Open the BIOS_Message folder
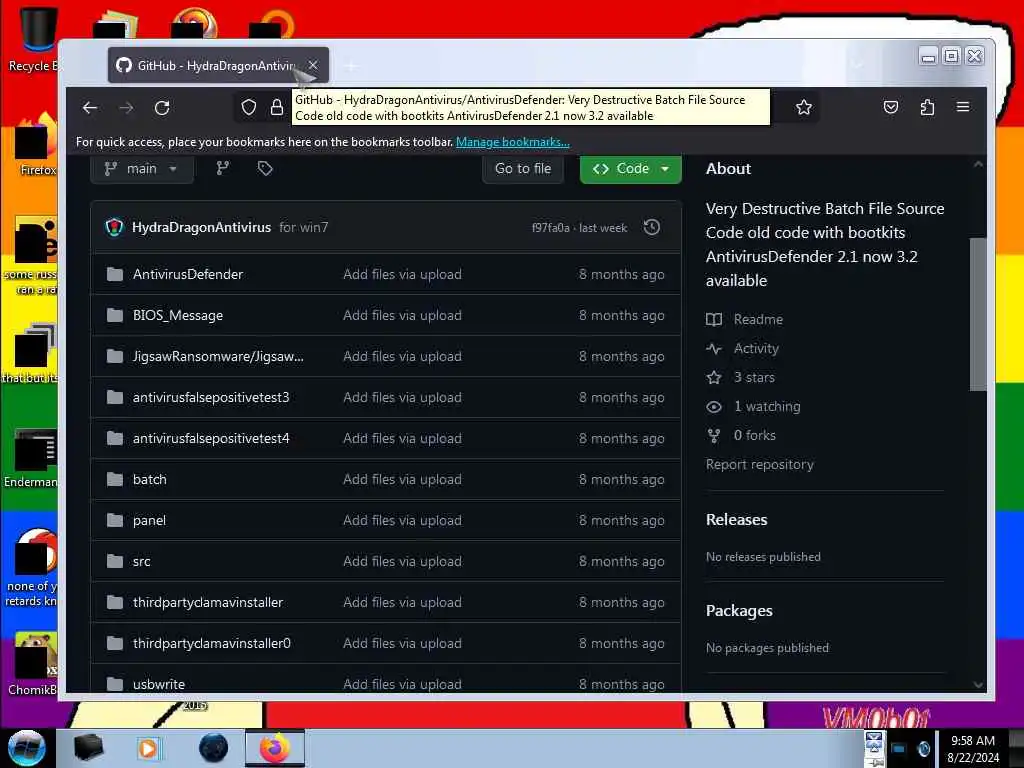Image resolution: width=1024 pixels, height=768 pixels. [178, 315]
